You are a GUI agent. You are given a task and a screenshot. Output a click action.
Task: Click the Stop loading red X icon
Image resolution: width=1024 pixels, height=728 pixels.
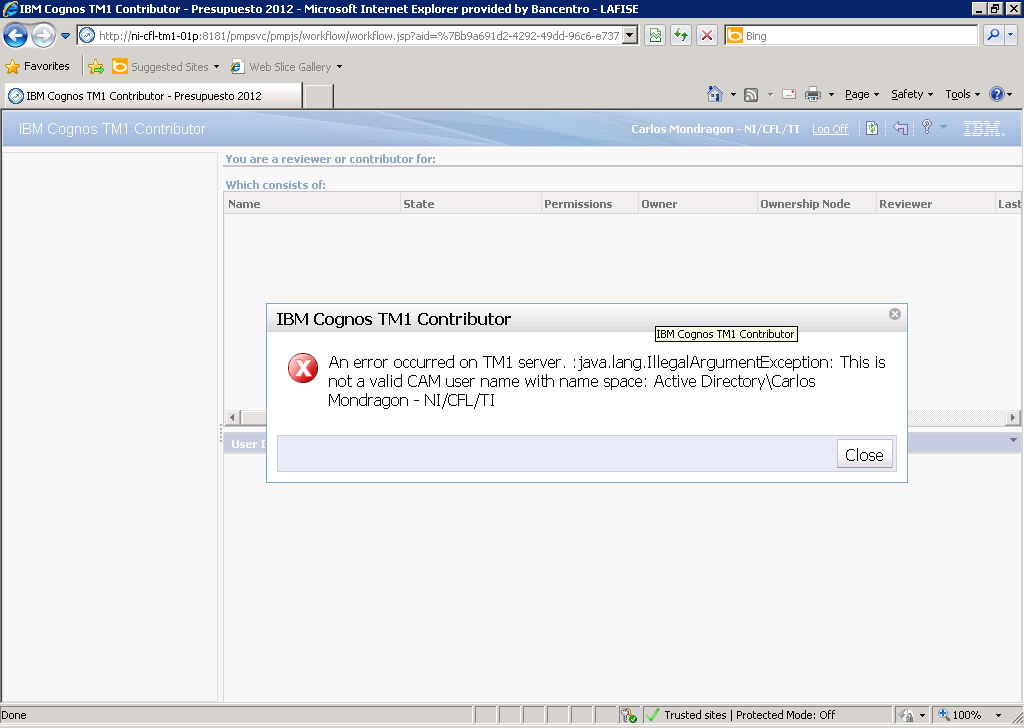(x=707, y=36)
